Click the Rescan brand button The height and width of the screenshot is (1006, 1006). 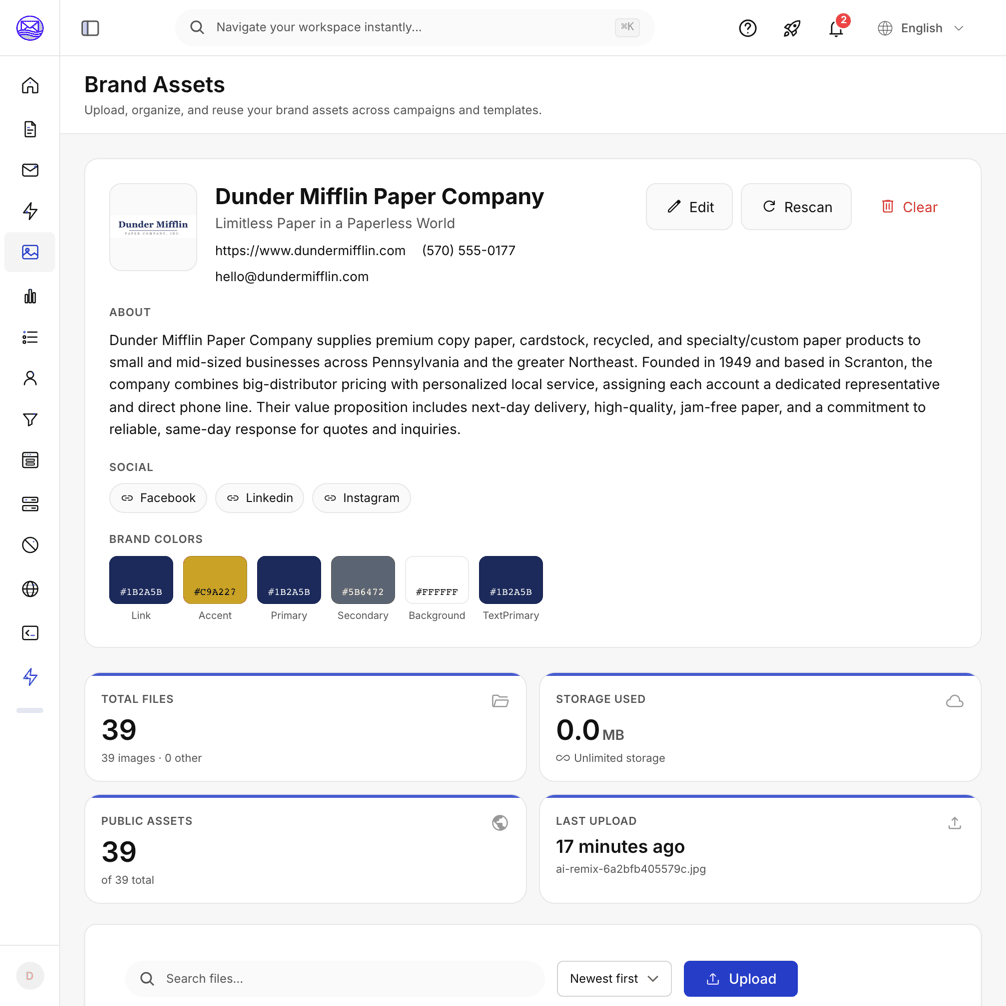tap(796, 207)
